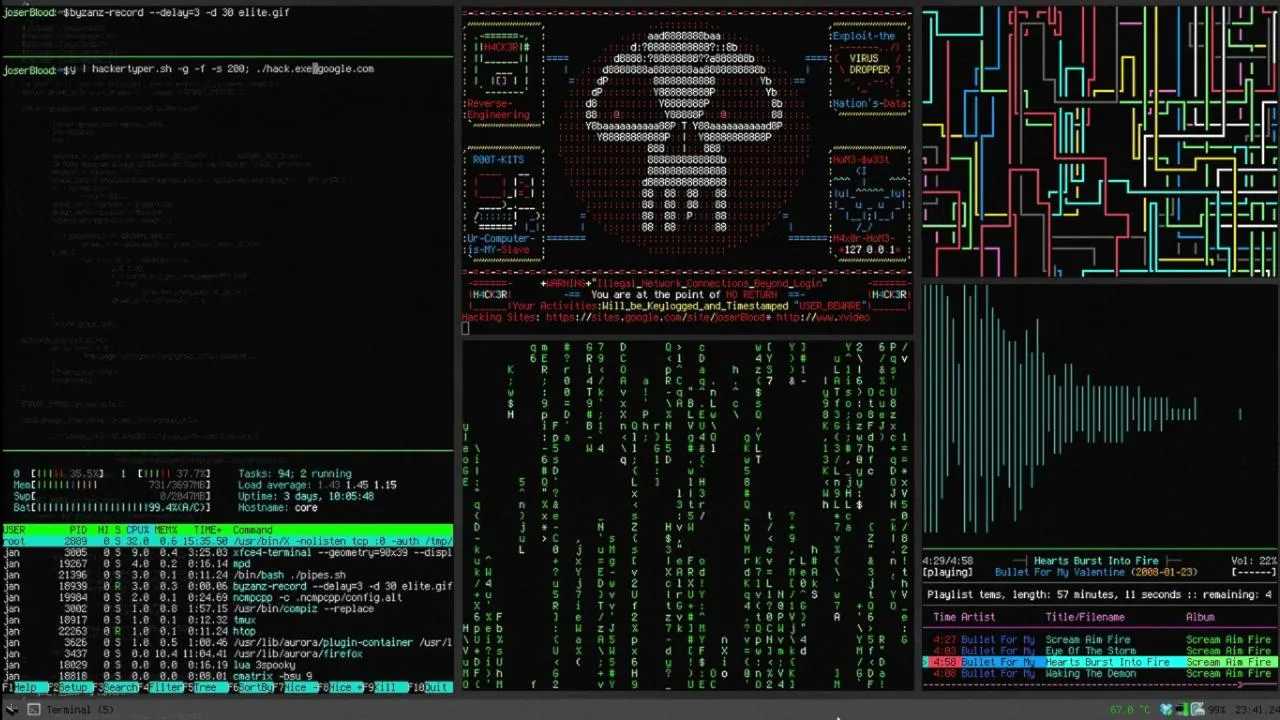Viewport: 1280px width, 720px height.
Task: Click the panel clock showing 23:41
Action: click(1256, 710)
